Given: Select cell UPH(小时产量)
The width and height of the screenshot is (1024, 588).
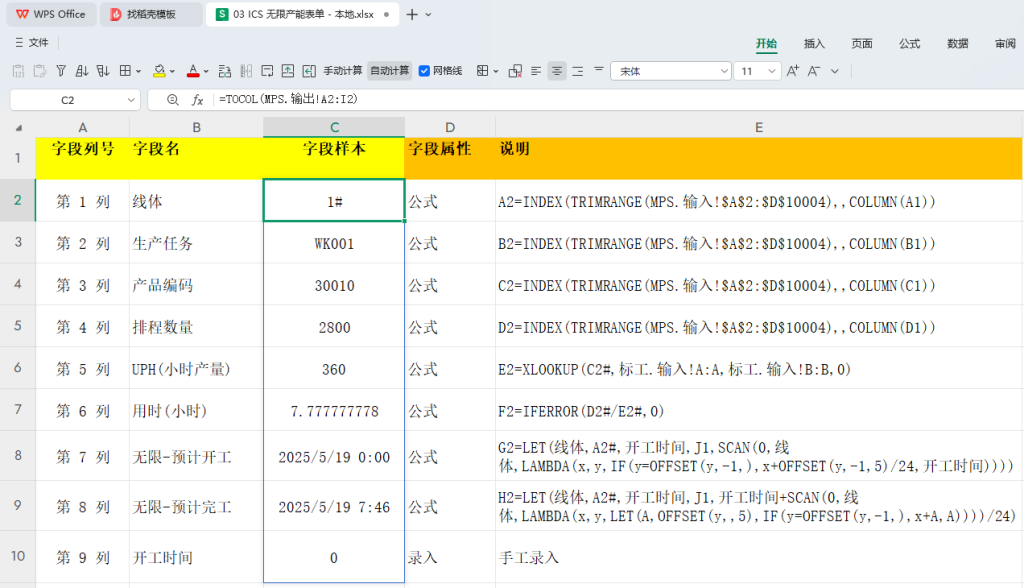Looking at the screenshot, I should [196, 368].
